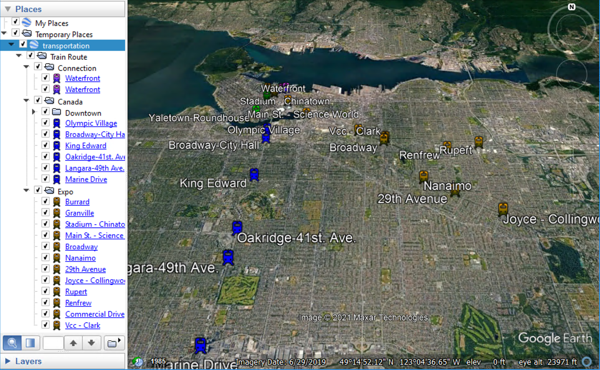Screen dimensions: 600x370
Task: Collapse the Places panel header triangle
Action: pos(8,8)
